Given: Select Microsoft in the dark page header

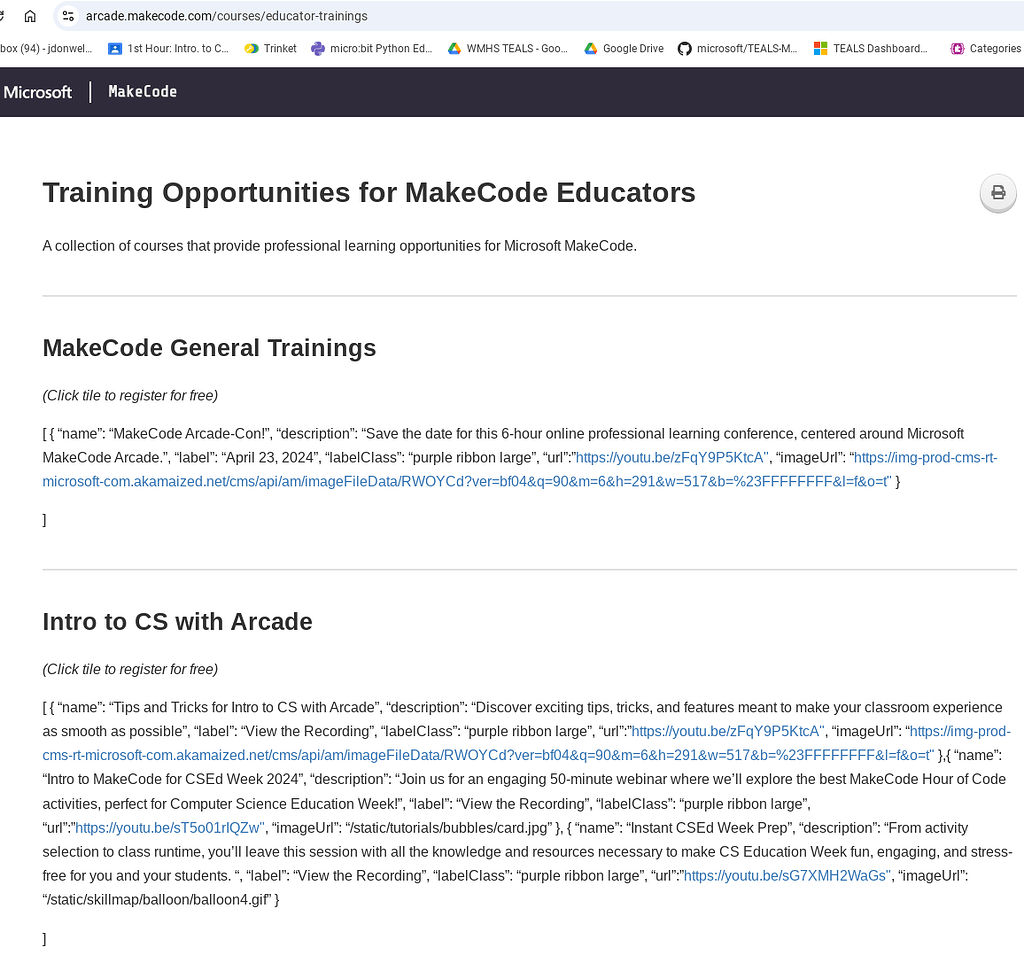Looking at the screenshot, I should tap(37, 91).
